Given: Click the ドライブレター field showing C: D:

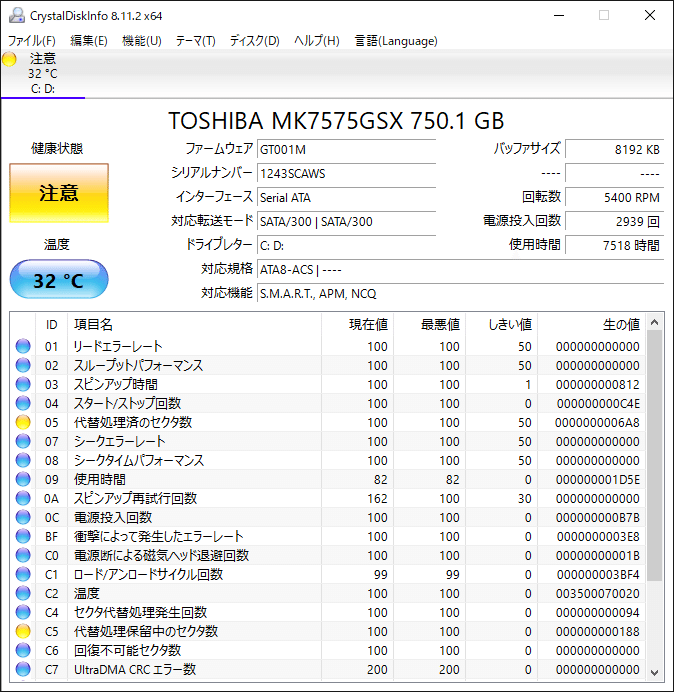Looking at the screenshot, I should (346, 245).
